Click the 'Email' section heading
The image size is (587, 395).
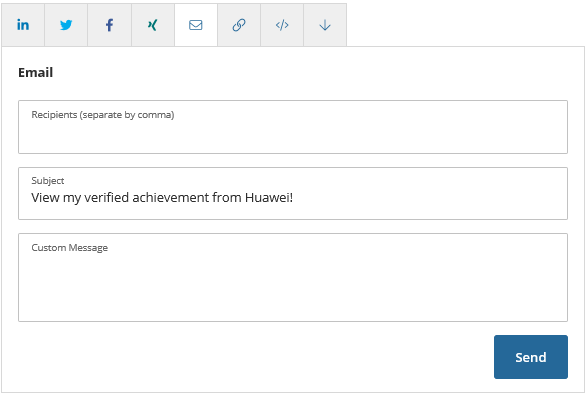pos(36,72)
